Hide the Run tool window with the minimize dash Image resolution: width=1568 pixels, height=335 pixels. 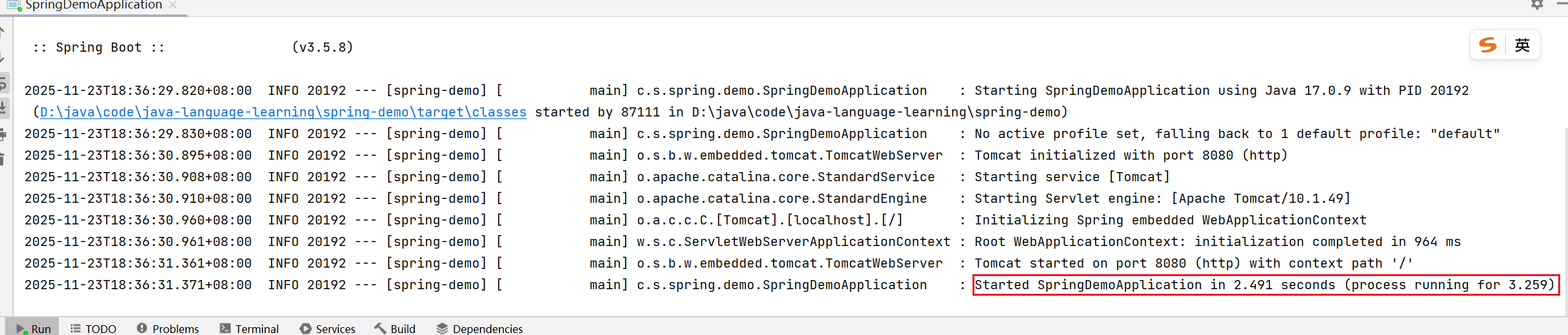(1563, 5)
